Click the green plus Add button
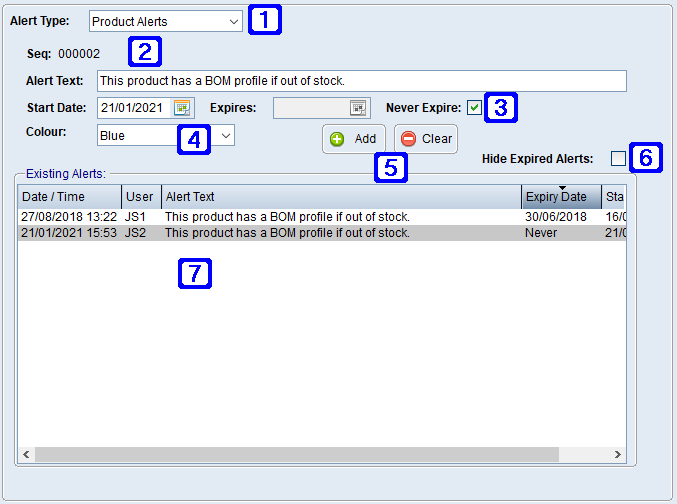The height and width of the screenshot is (504, 677). 353,139
